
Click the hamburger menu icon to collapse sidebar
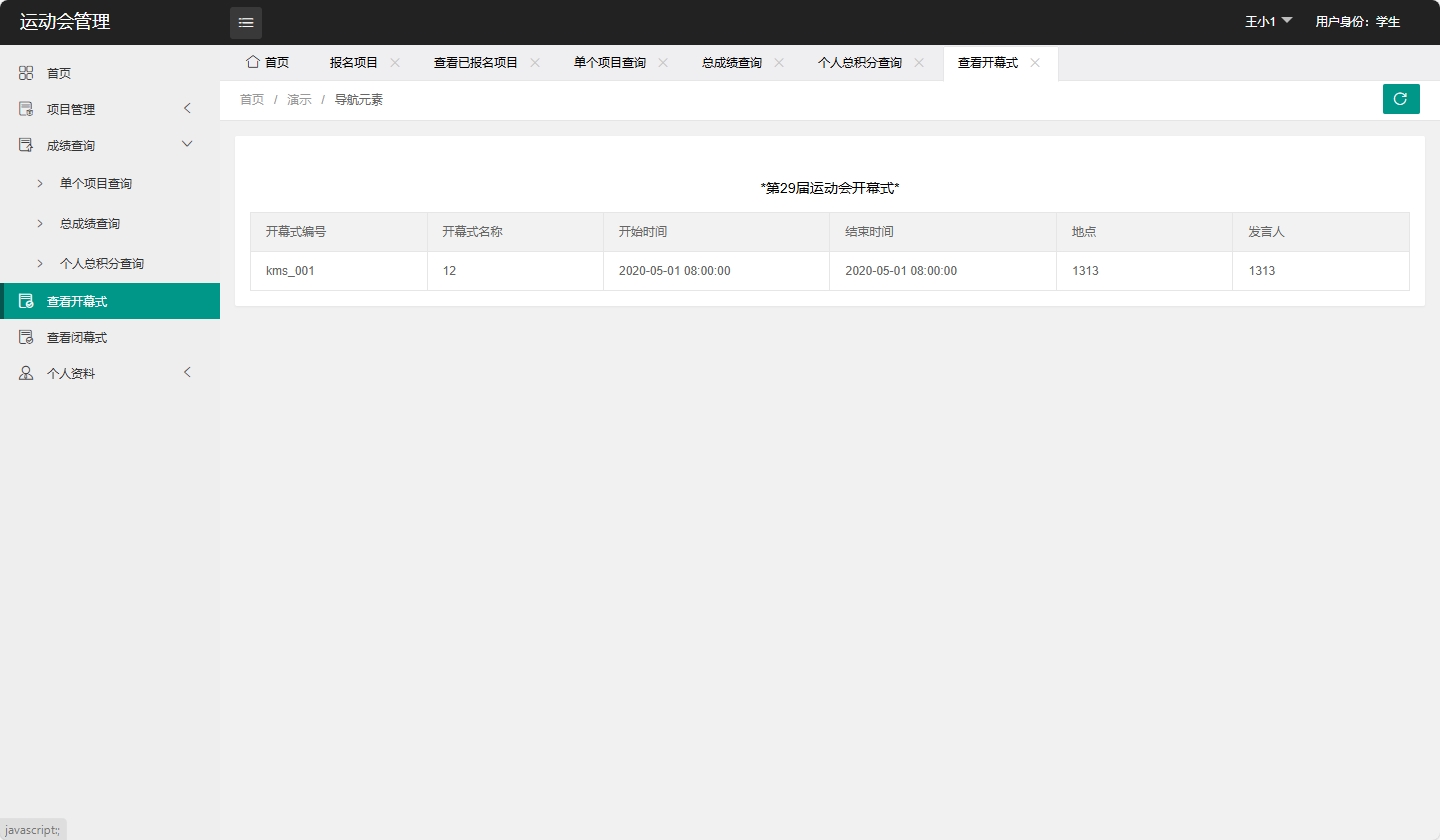(x=245, y=22)
